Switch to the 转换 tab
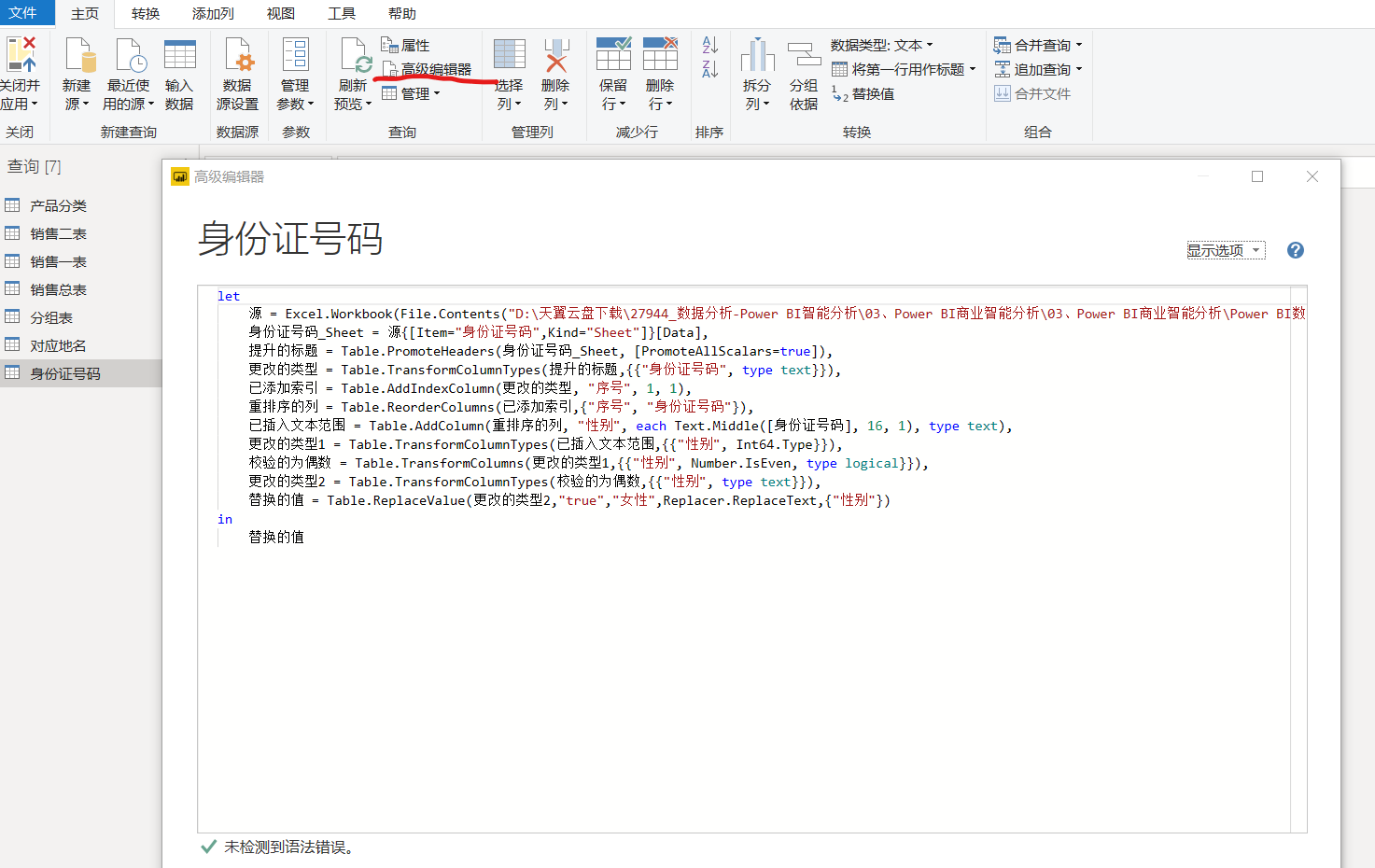Image resolution: width=1375 pixels, height=868 pixels. [x=146, y=13]
